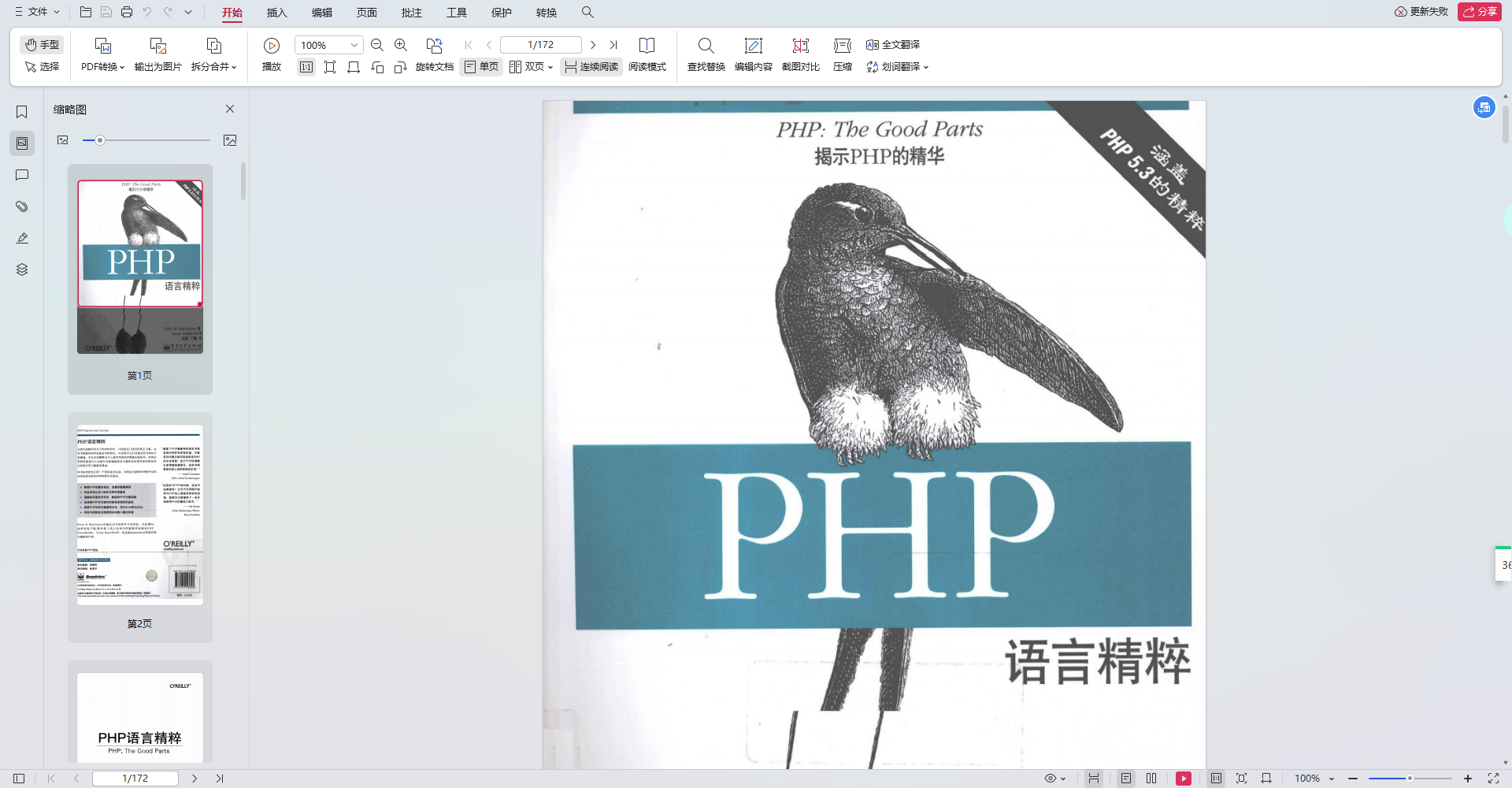
Task: Open the 截图对比 screenshot compare tool
Action: pyautogui.click(x=801, y=54)
